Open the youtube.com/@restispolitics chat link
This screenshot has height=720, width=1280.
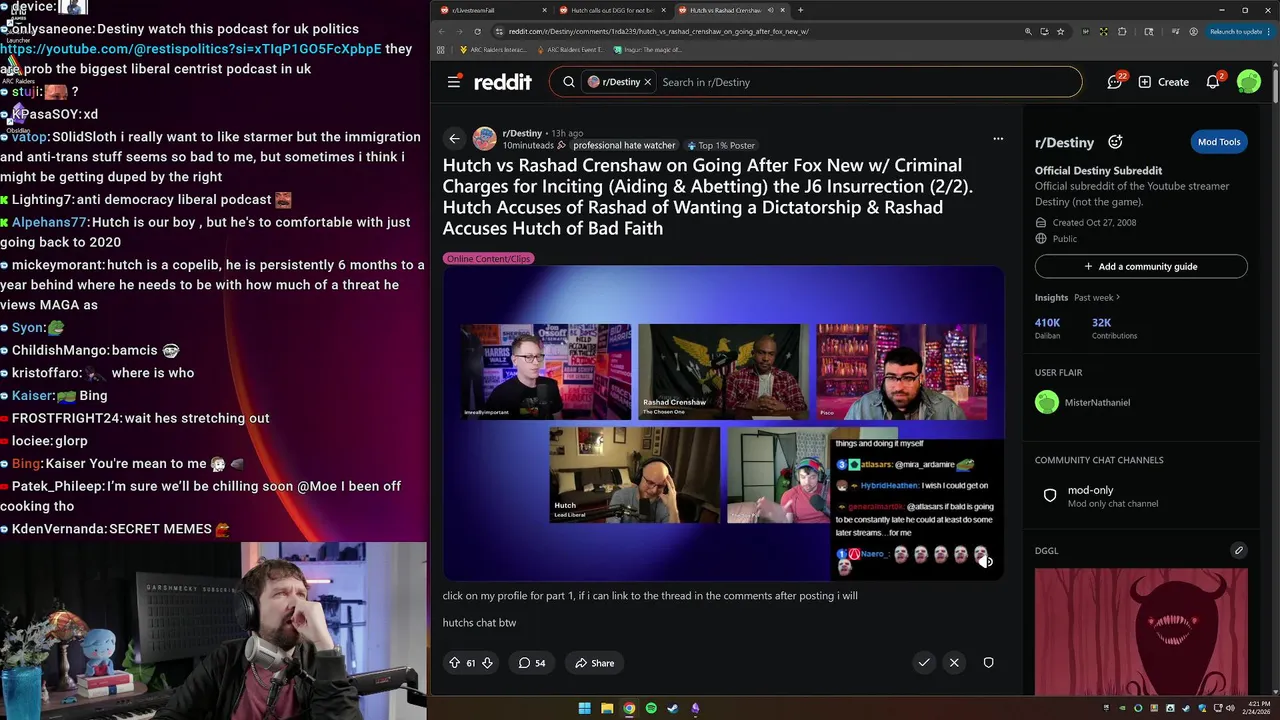(x=191, y=48)
